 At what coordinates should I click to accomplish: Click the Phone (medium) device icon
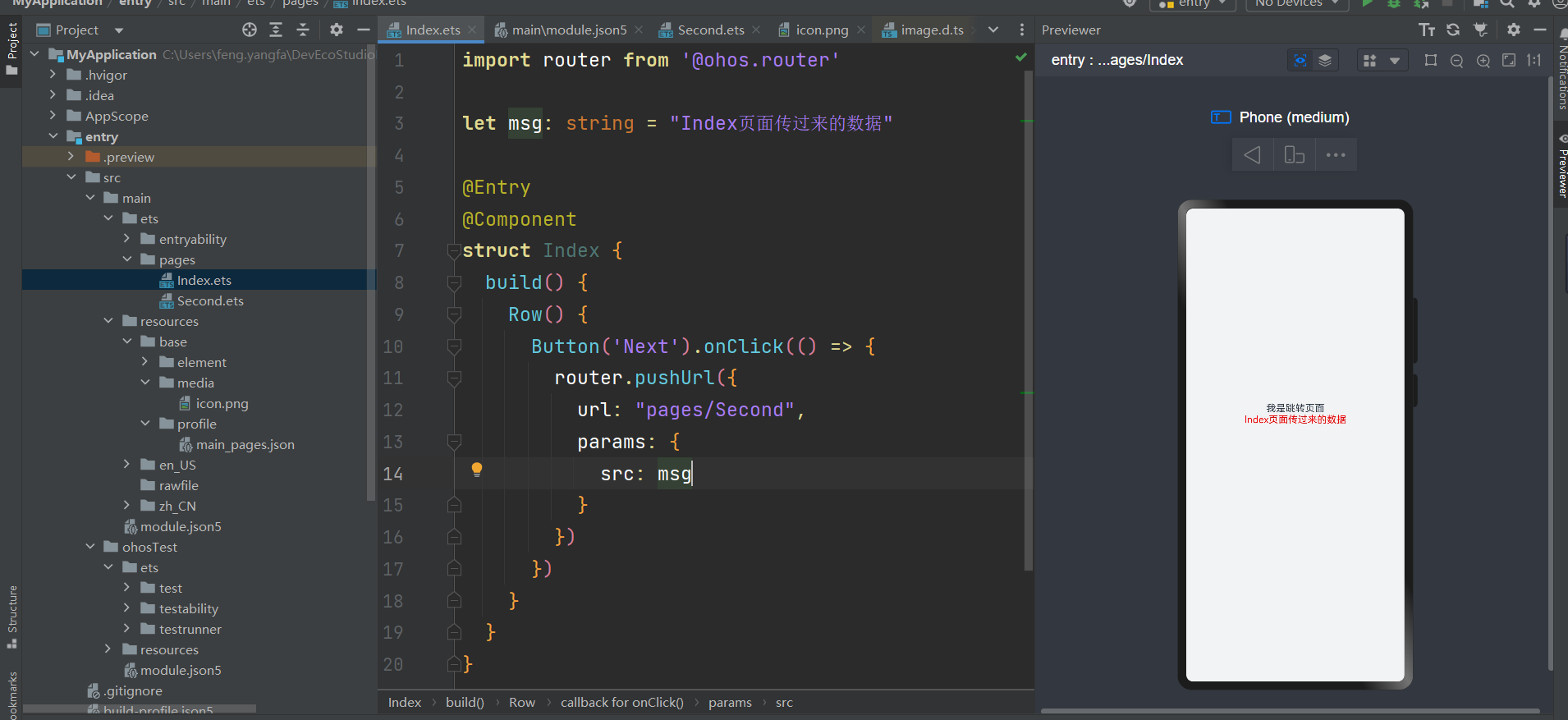1221,117
